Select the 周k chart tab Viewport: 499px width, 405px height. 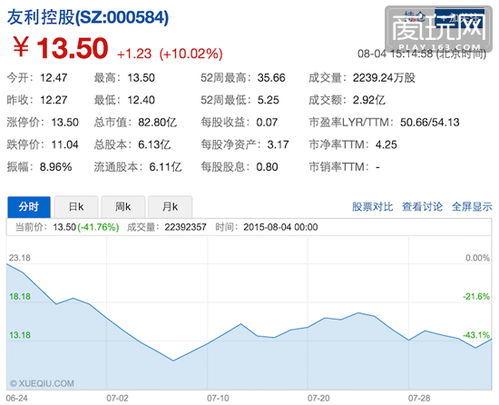tap(123, 207)
